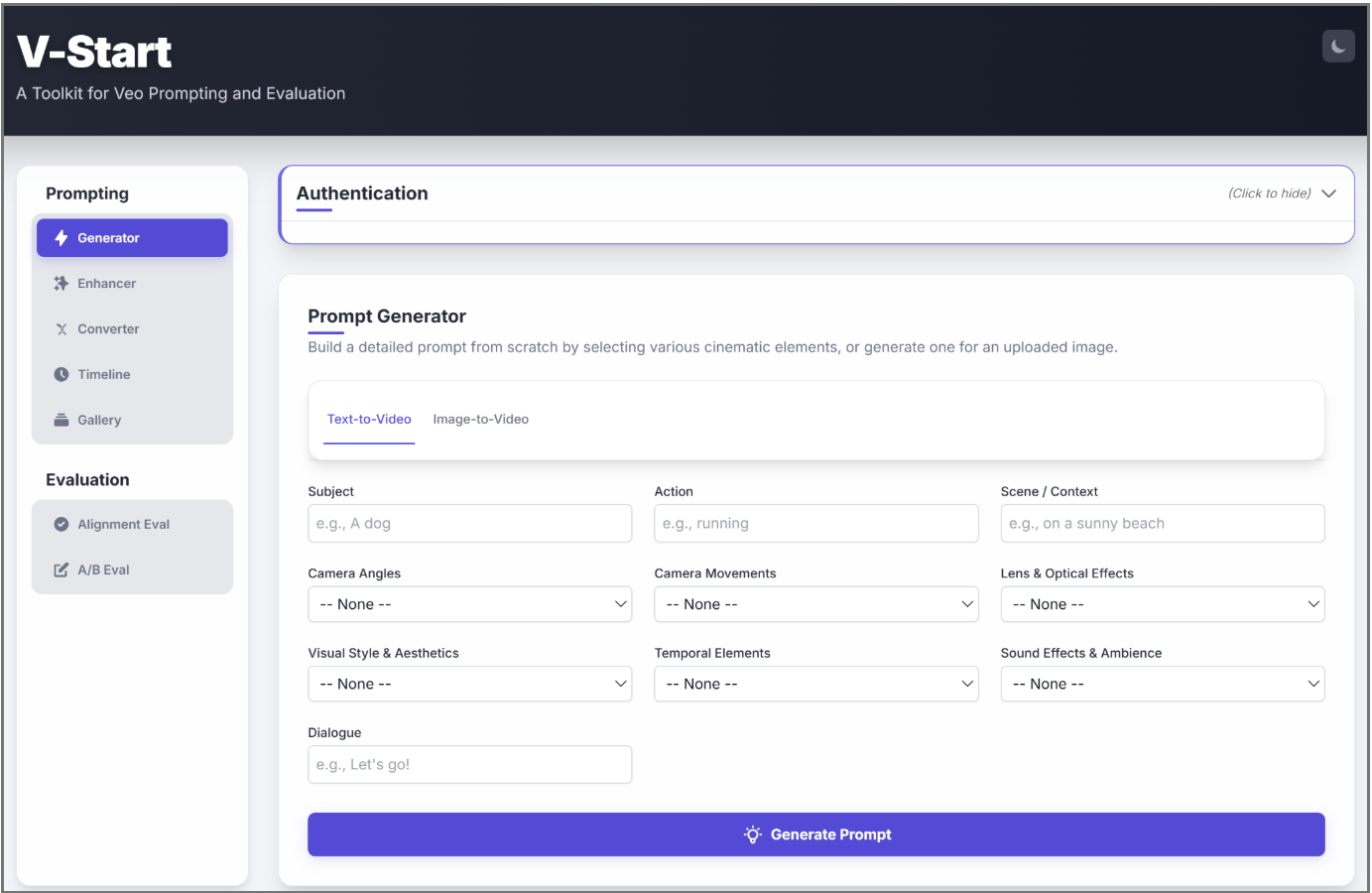Open the Camera Angles dropdown
This screenshot has height=893, width=1372.
469,604
